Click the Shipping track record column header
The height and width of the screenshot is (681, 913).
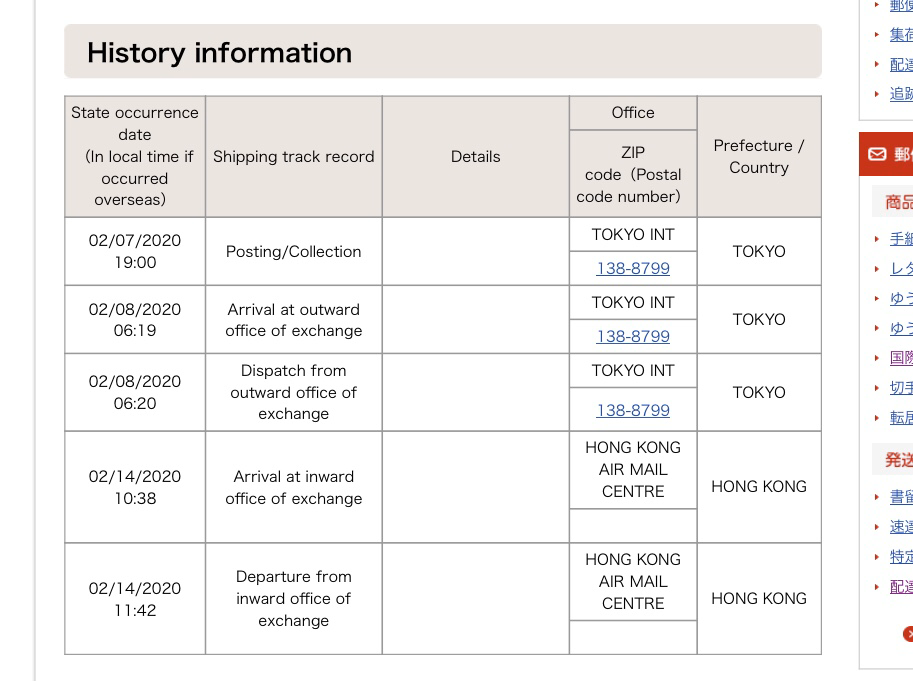coord(293,157)
